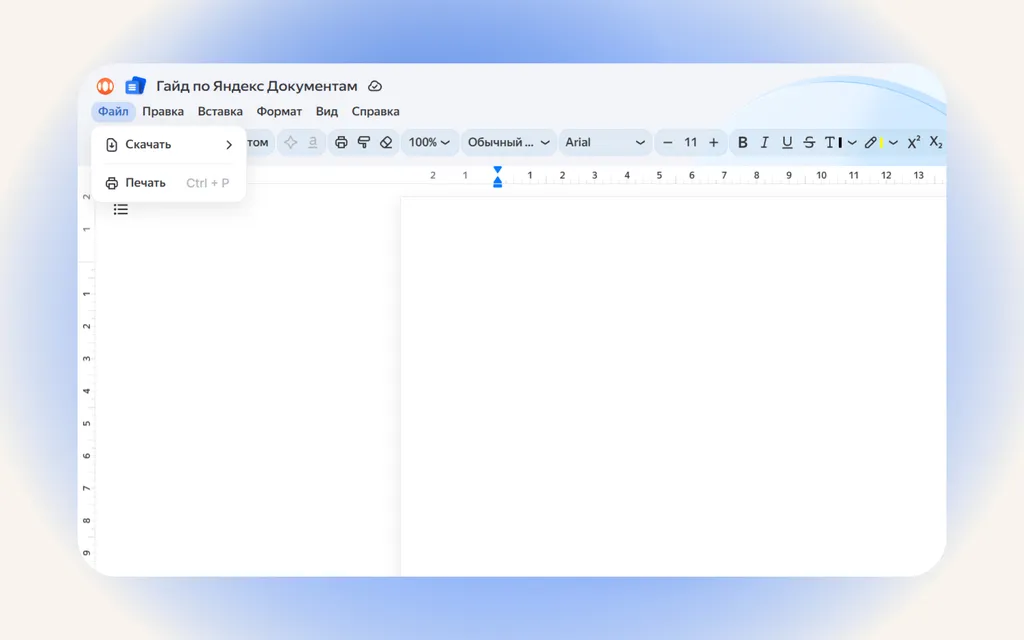Open the highlight color dropdown arrow
The width and height of the screenshot is (1024, 640).
(893, 143)
